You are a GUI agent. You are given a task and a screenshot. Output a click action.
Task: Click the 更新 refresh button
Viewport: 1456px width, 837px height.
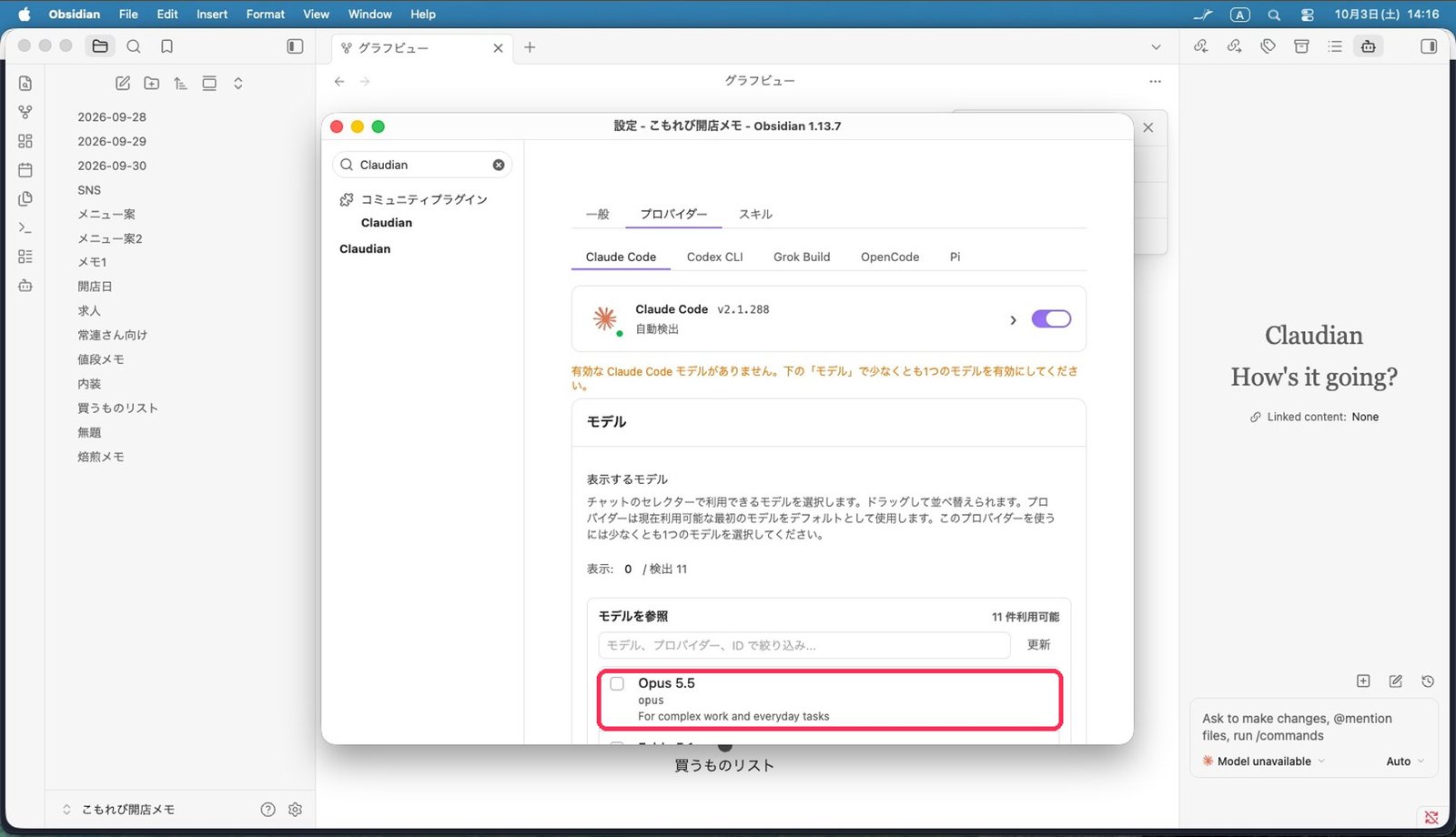pos(1038,645)
